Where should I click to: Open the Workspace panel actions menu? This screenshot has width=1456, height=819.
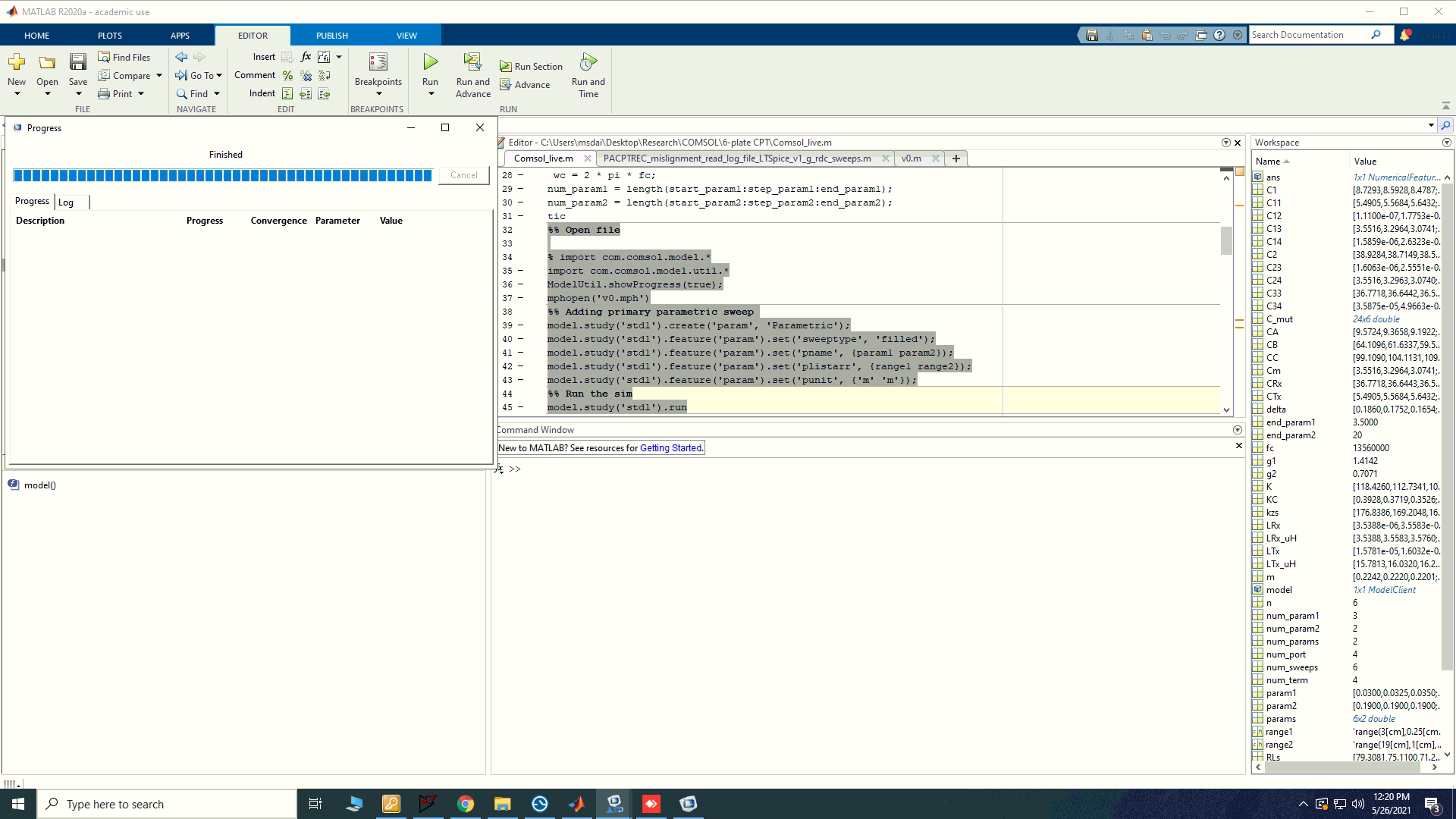pos(1446,143)
